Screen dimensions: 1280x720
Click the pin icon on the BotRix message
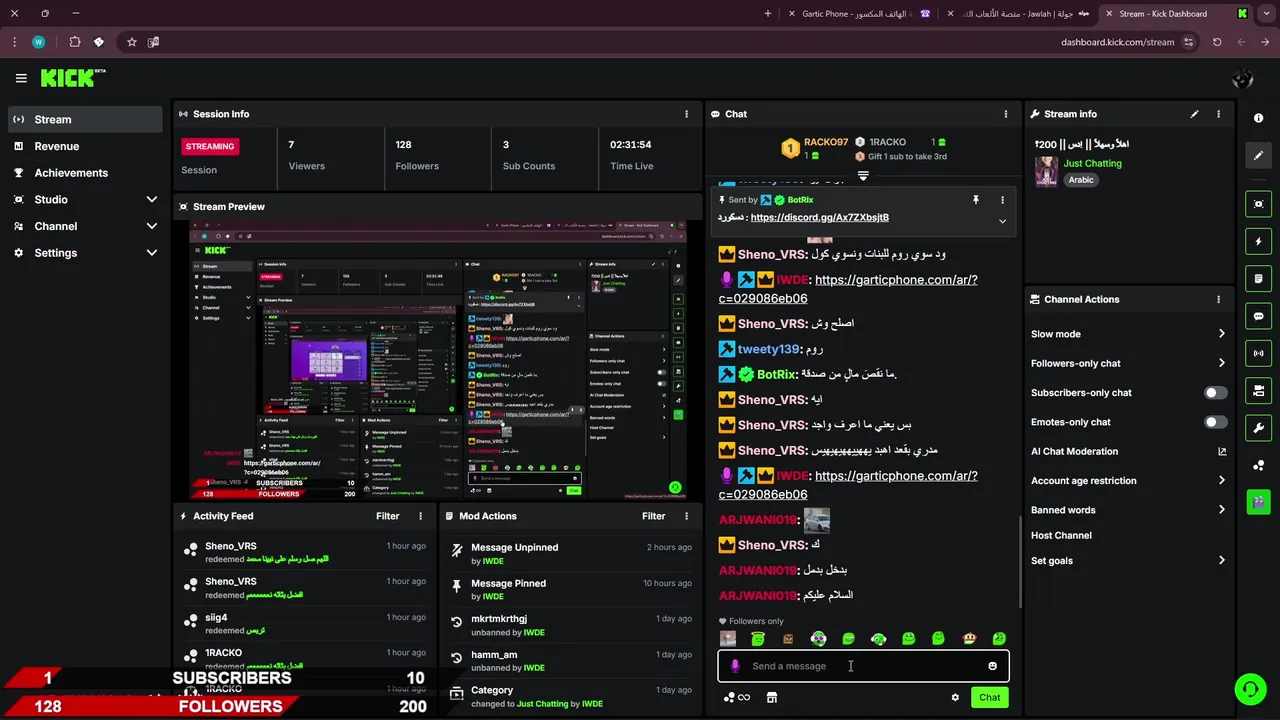point(976,200)
